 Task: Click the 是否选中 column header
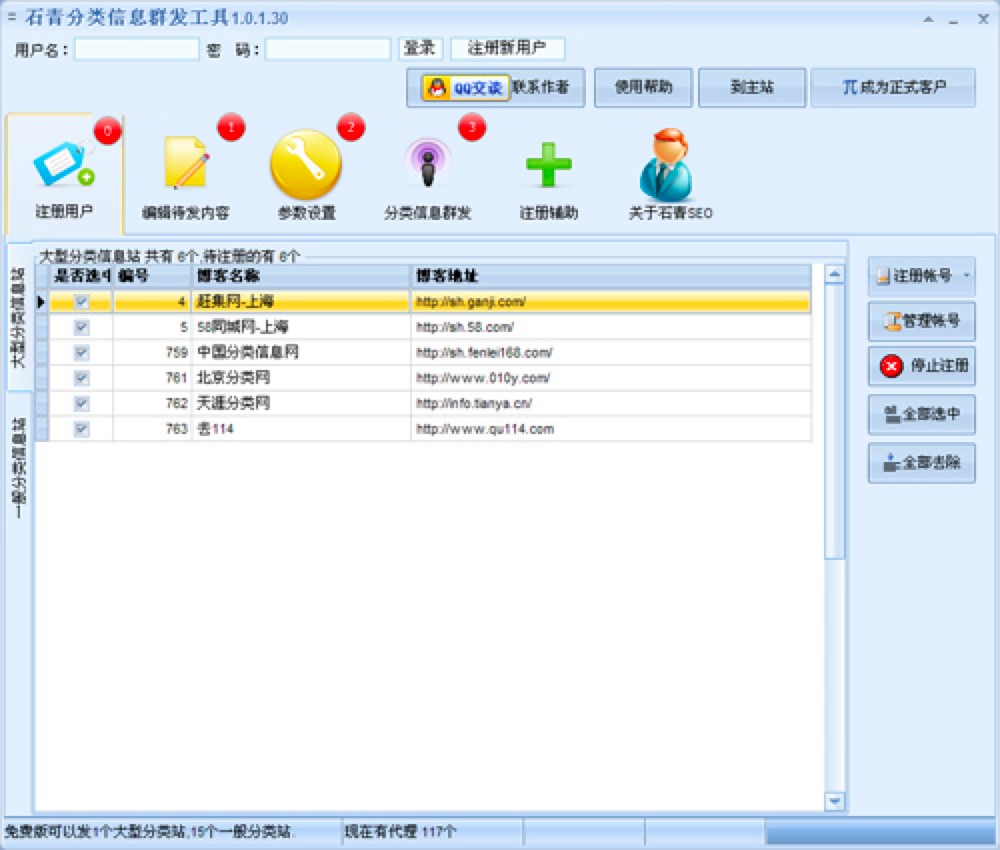[x=81, y=275]
